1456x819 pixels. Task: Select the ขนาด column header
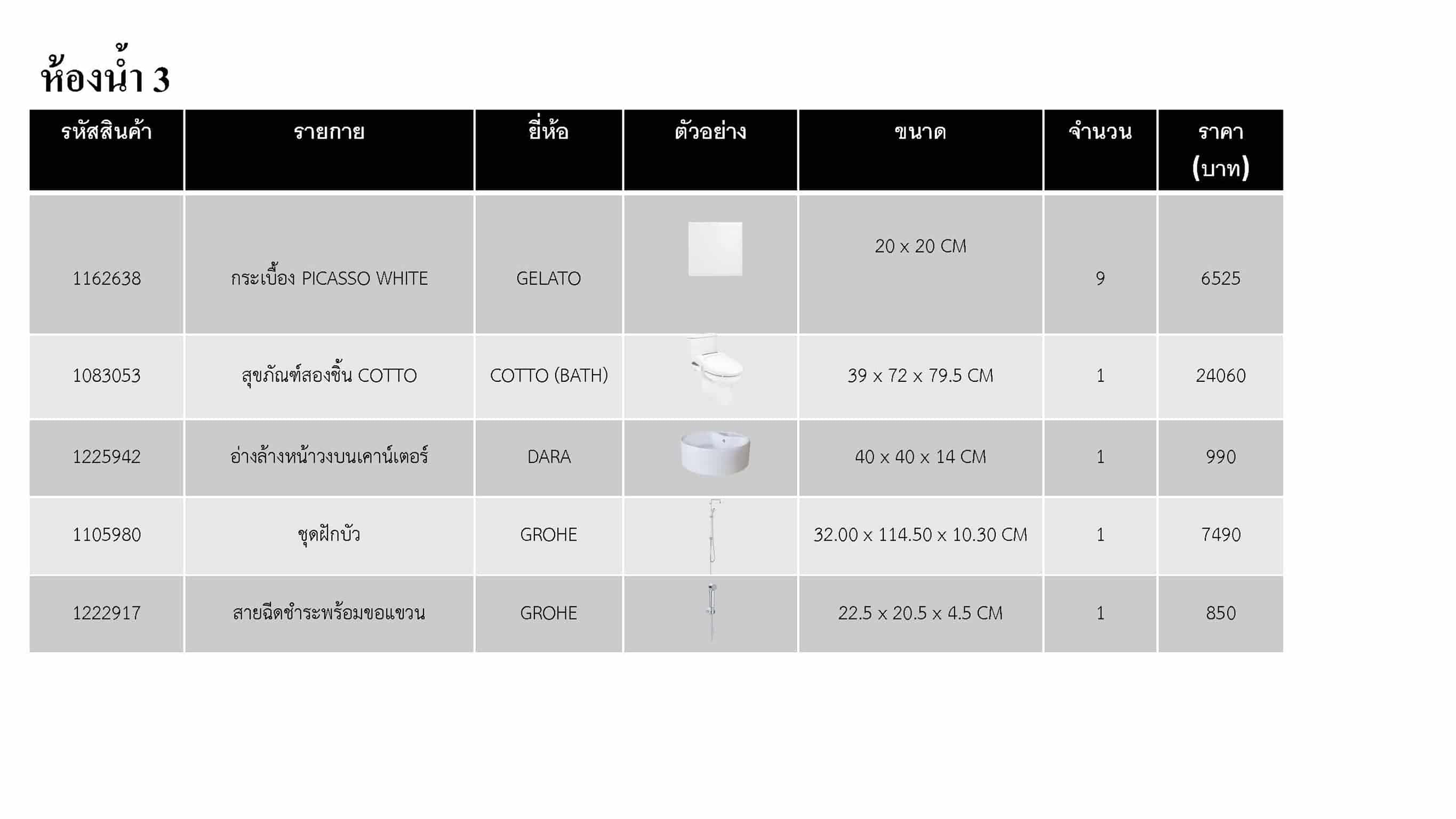919,133
